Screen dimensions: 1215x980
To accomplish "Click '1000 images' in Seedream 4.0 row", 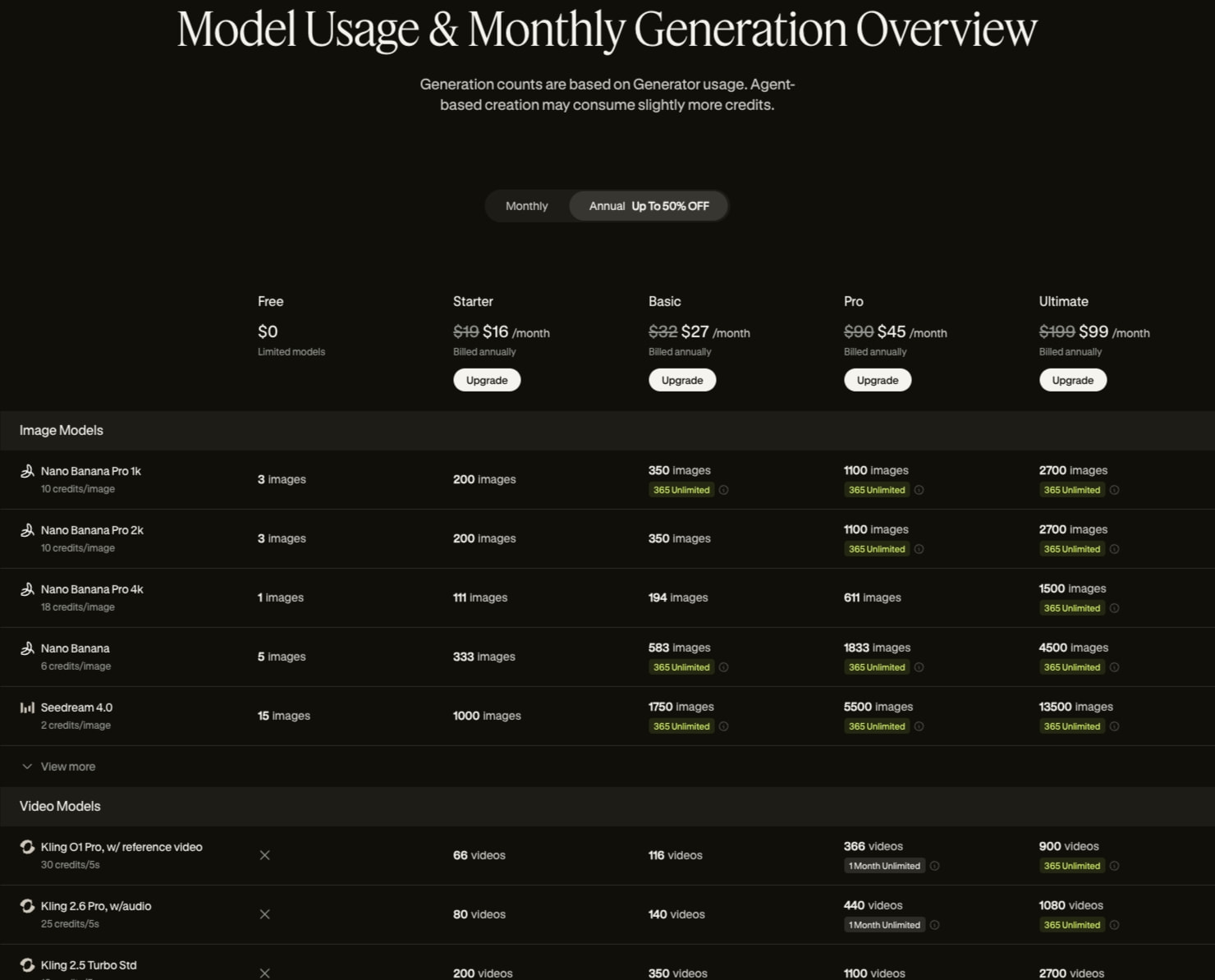I will click(487, 716).
